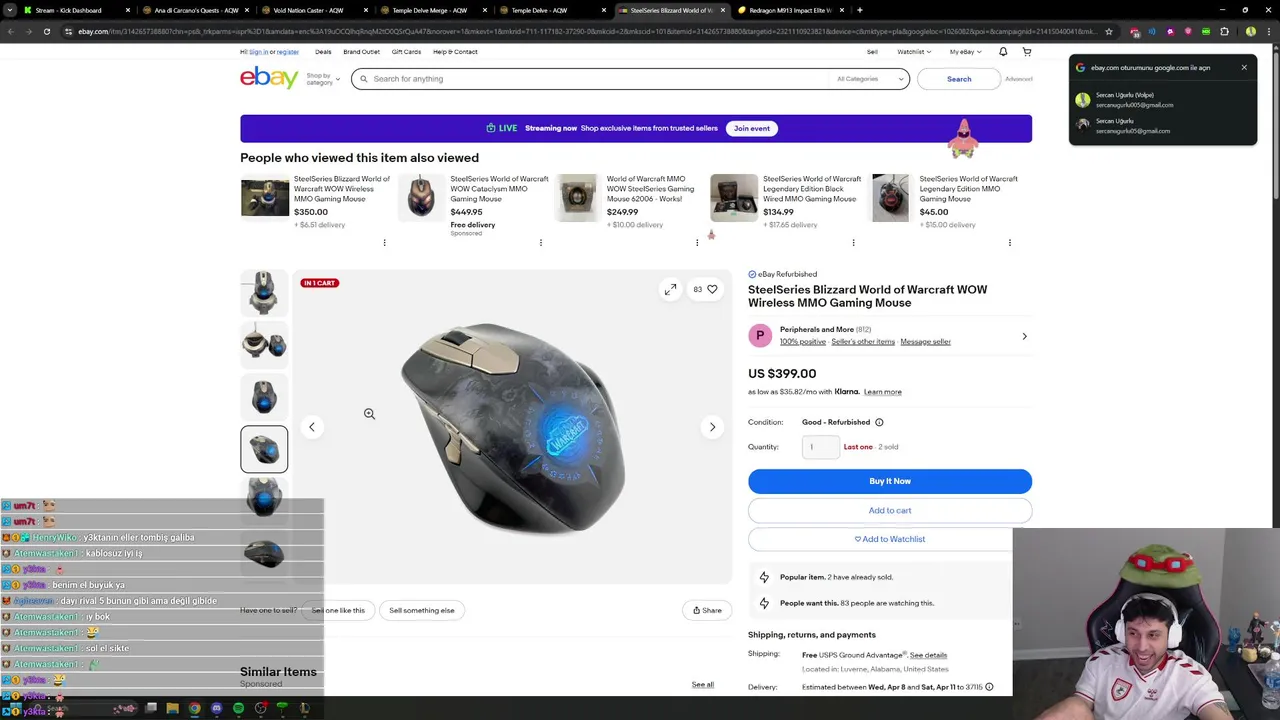The height and width of the screenshot is (720, 1280).
Task: Click the Advanced search link
Action: (x=1018, y=79)
